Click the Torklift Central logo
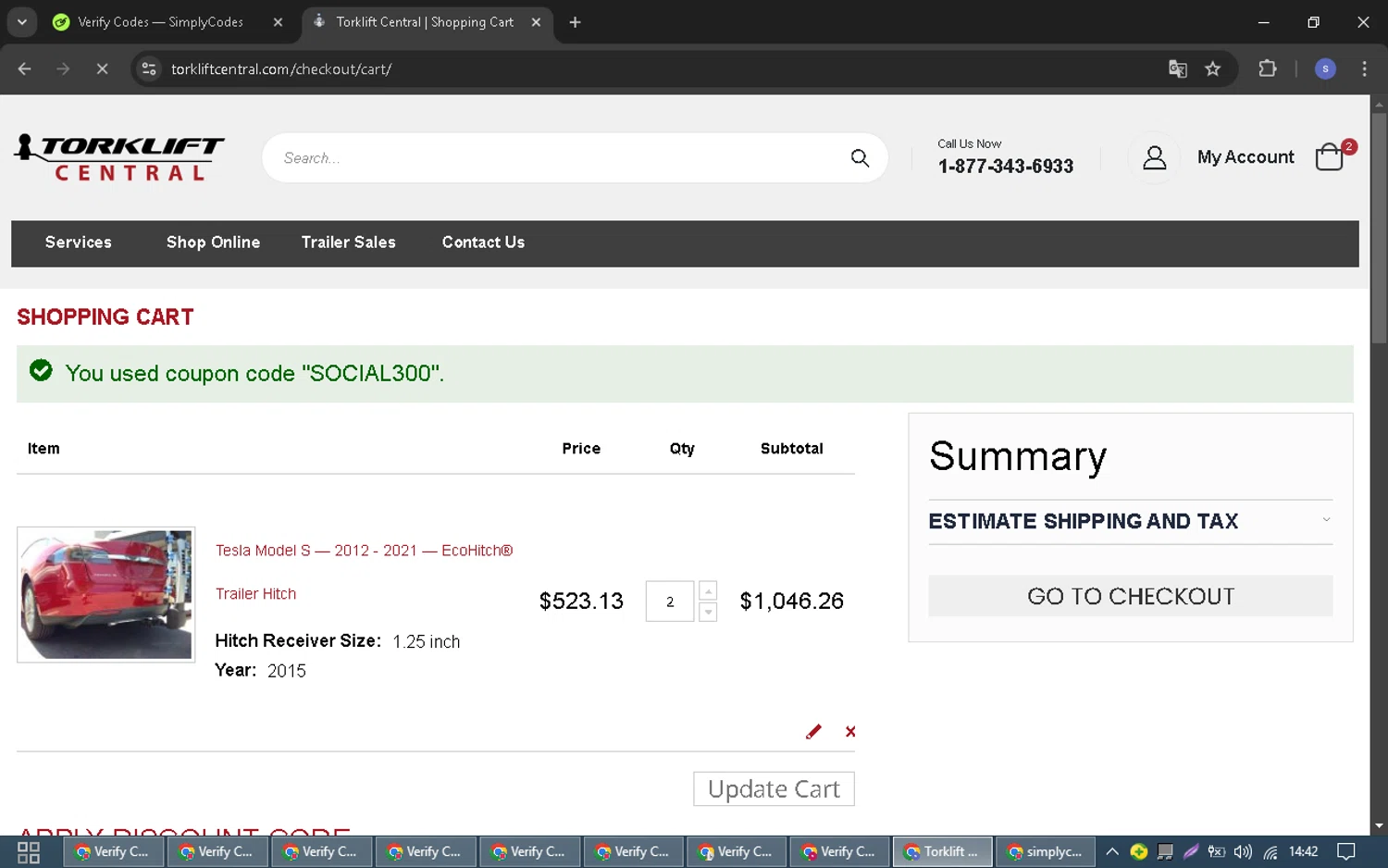The width and height of the screenshot is (1388, 868). [119, 157]
